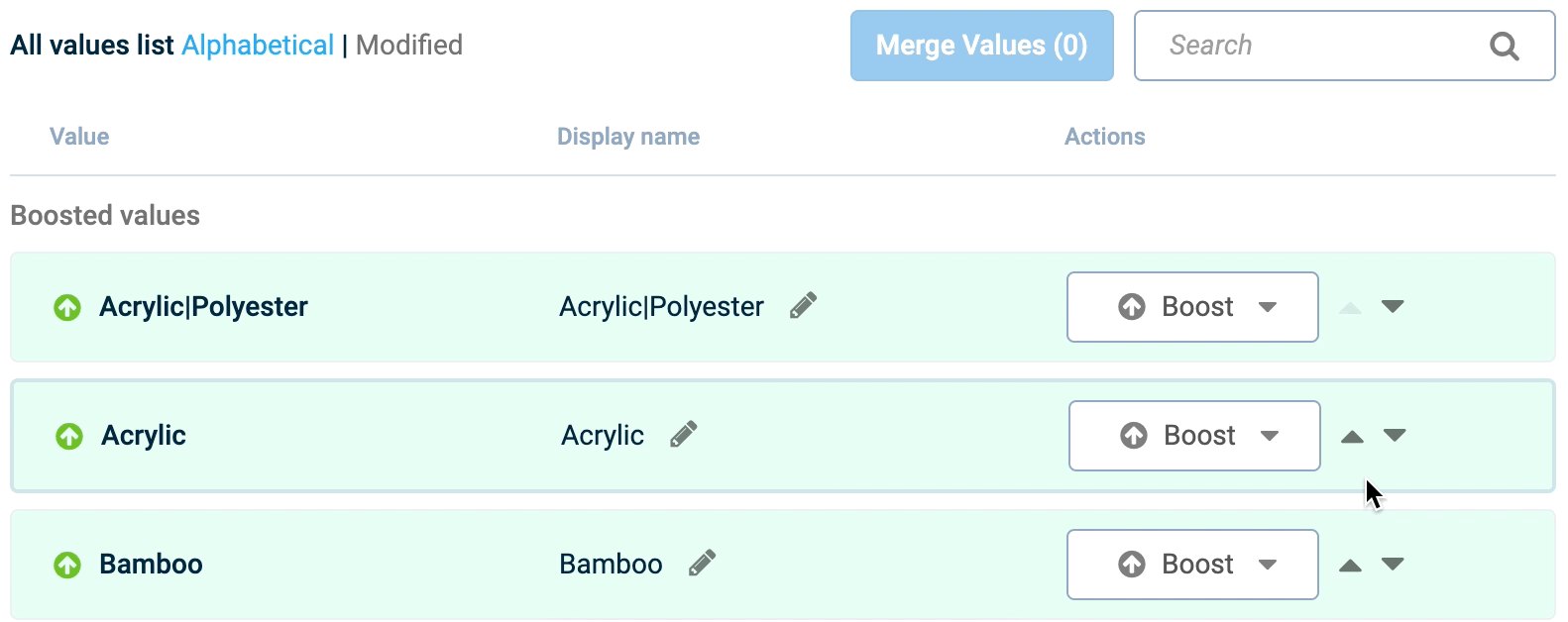Screen dimensions: 1568x622
Task: Click the Value column header
Action: [x=79, y=137]
